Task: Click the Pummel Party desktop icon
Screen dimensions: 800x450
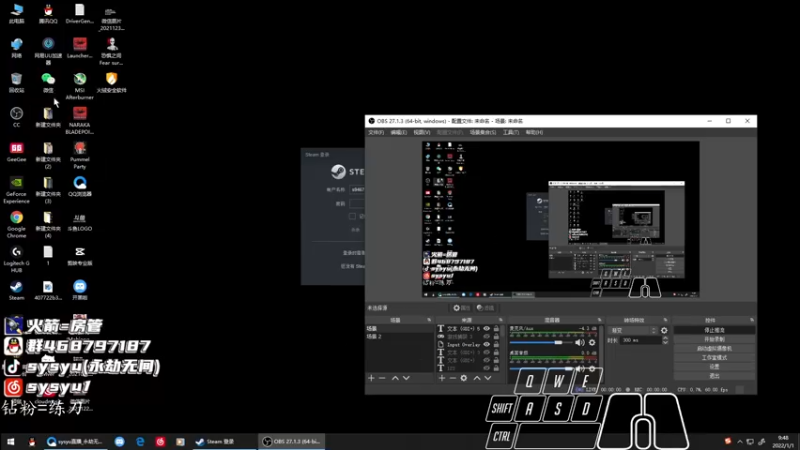Action: (x=80, y=155)
